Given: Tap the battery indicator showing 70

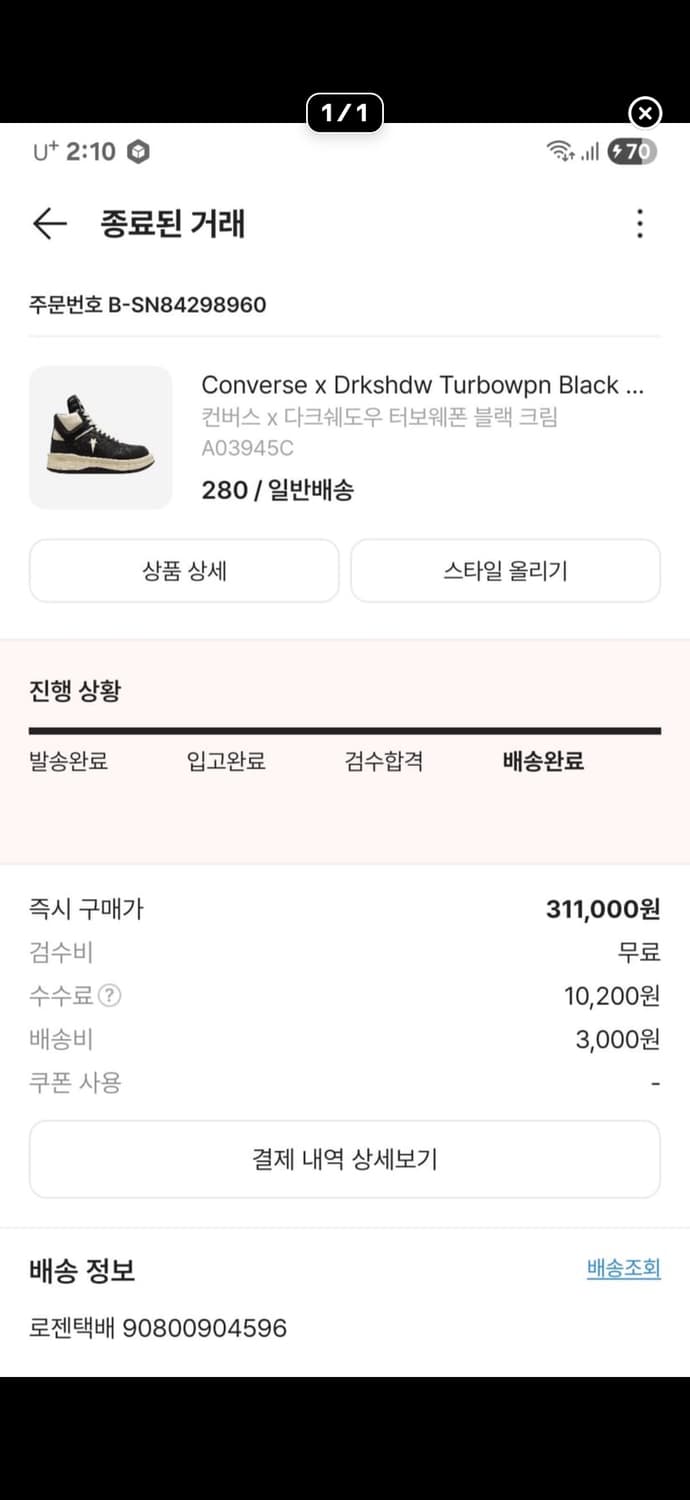Looking at the screenshot, I should click(x=630, y=151).
